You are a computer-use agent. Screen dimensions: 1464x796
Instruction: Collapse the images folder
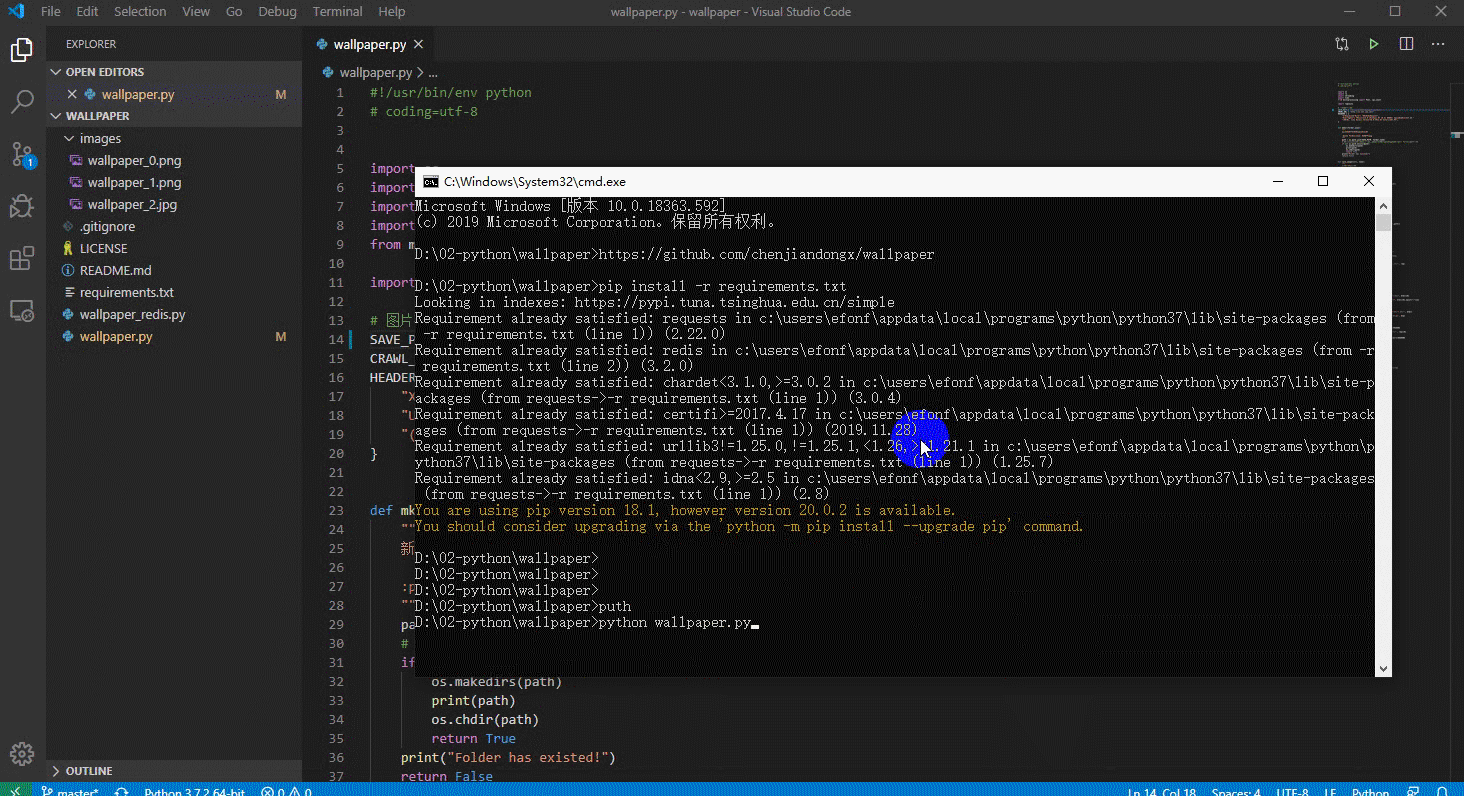click(x=174, y=138)
